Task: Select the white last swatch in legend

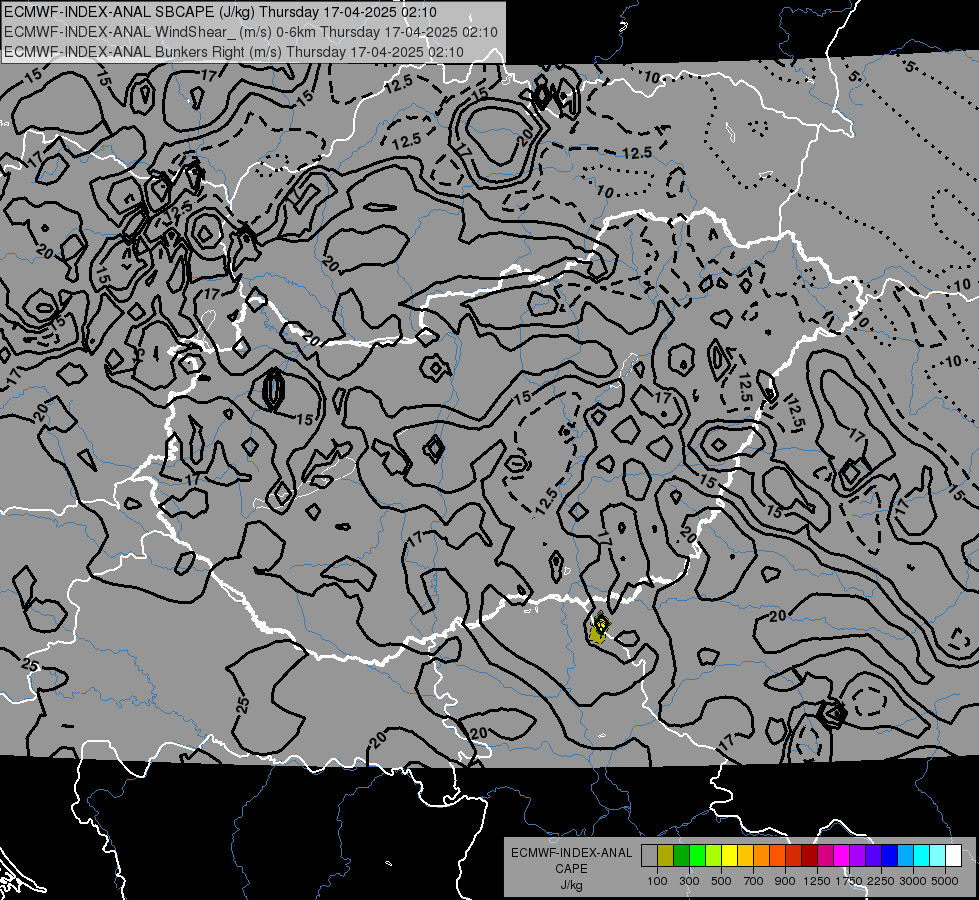Action: click(953, 856)
